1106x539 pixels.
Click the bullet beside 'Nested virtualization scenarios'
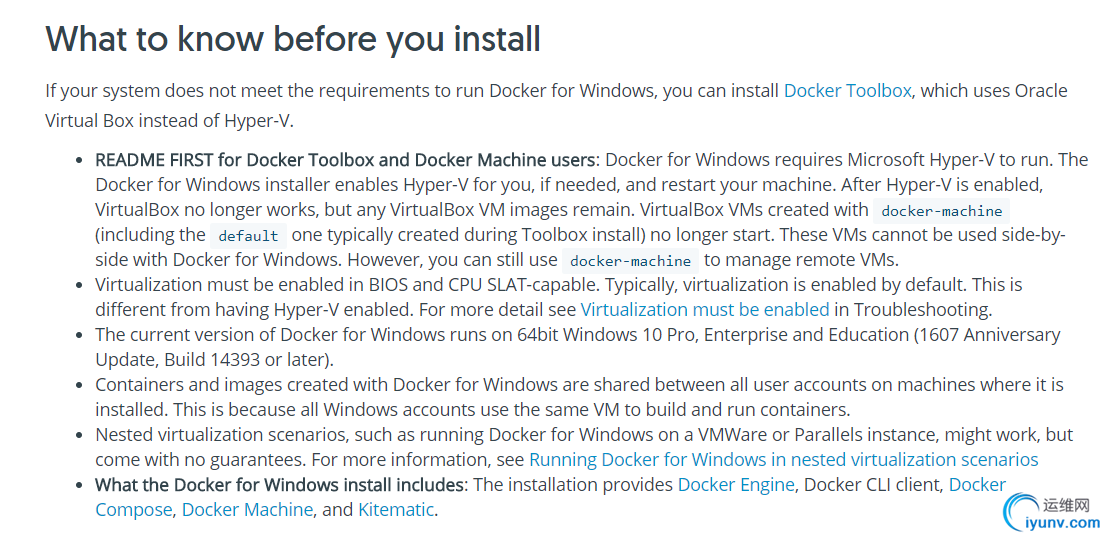click(x=80, y=435)
